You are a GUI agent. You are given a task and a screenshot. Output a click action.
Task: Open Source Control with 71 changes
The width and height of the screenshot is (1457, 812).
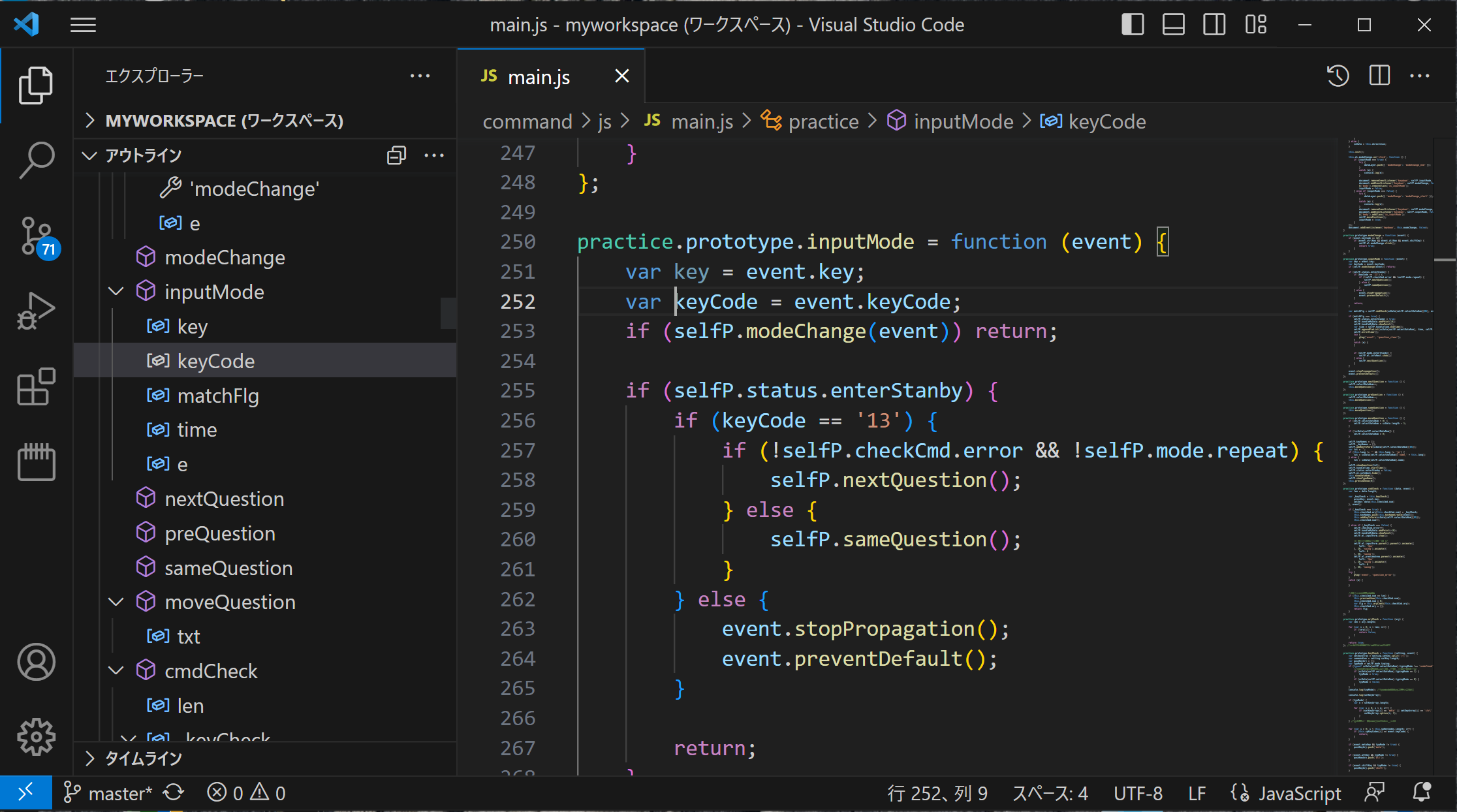coord(37,236)
